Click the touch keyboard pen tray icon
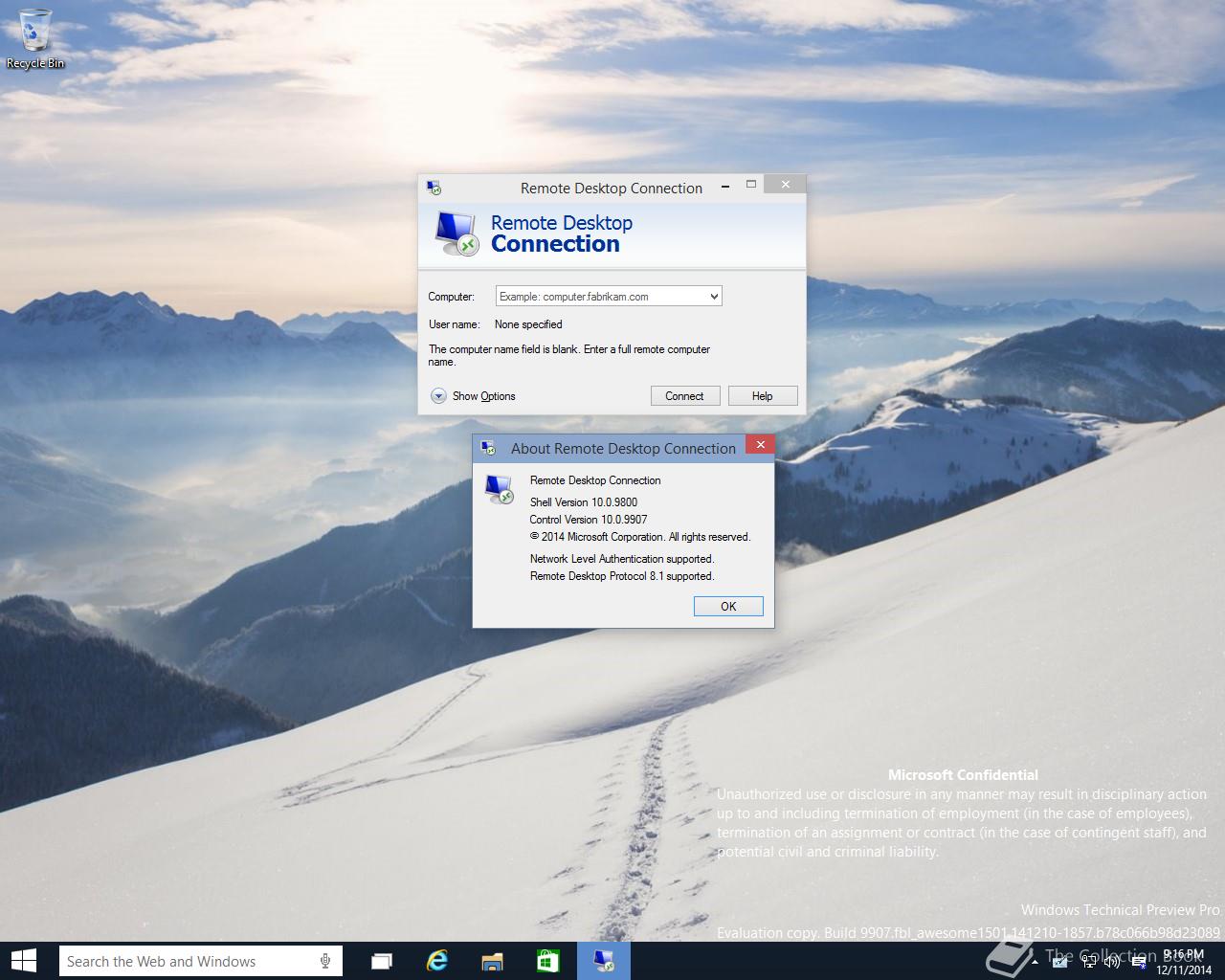The height and width of the screenshot is (980, 1225). (1059, 962)
